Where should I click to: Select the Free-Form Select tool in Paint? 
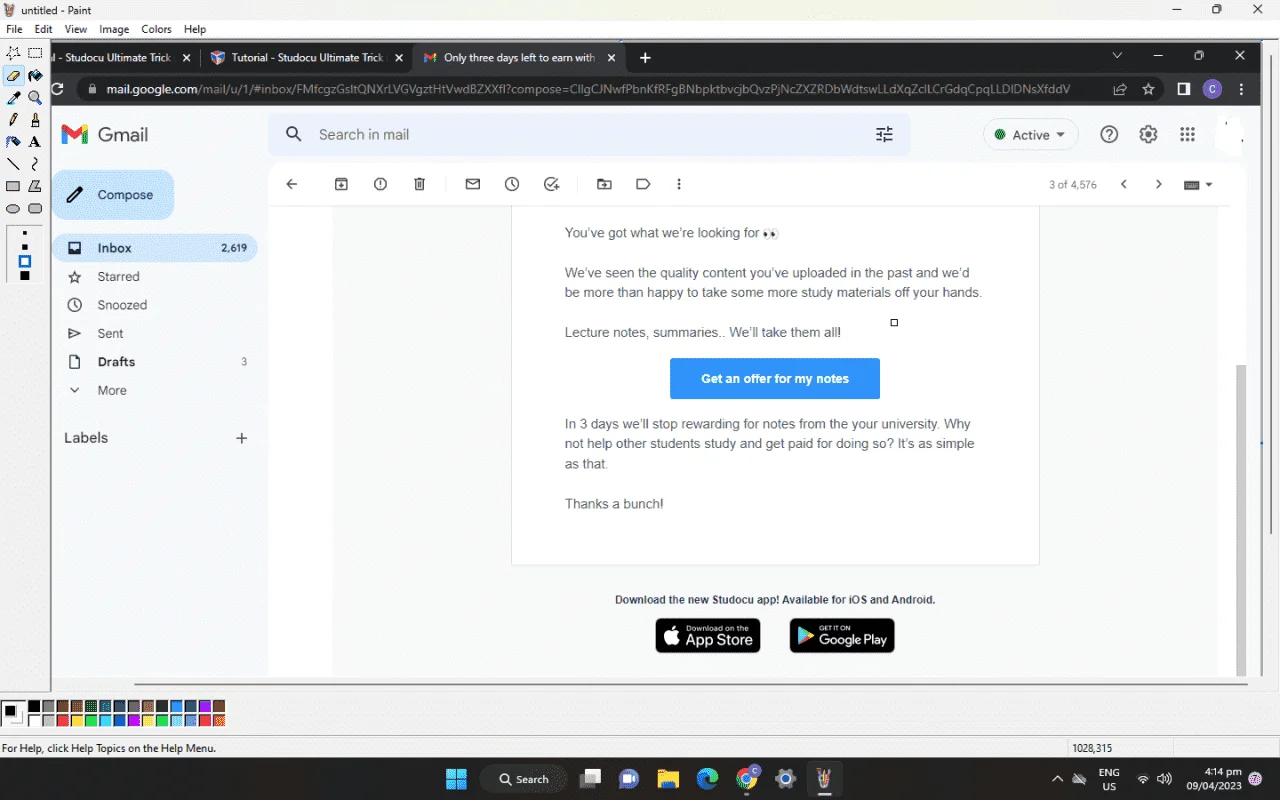13,53
